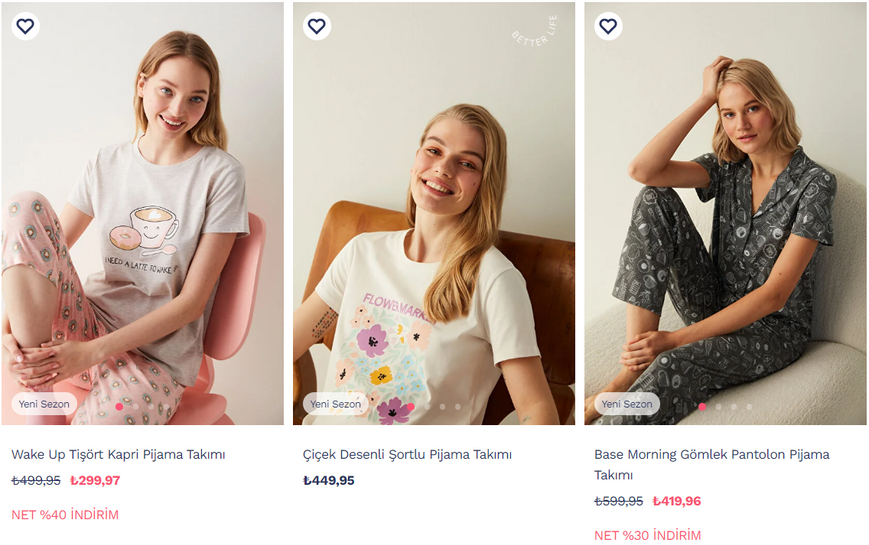
Task: View the gray patterned pajama product photo
Action: [x=725, y=213]
